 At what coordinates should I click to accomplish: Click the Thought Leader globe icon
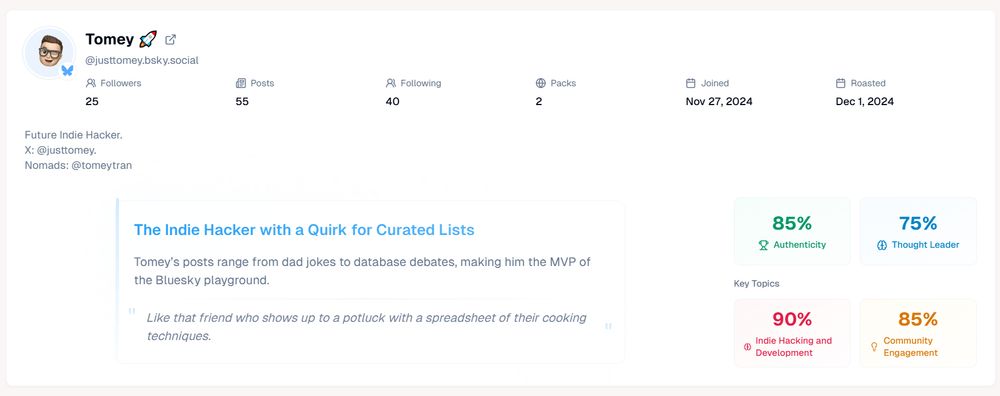pyautogui.click(x=882, y=245)
